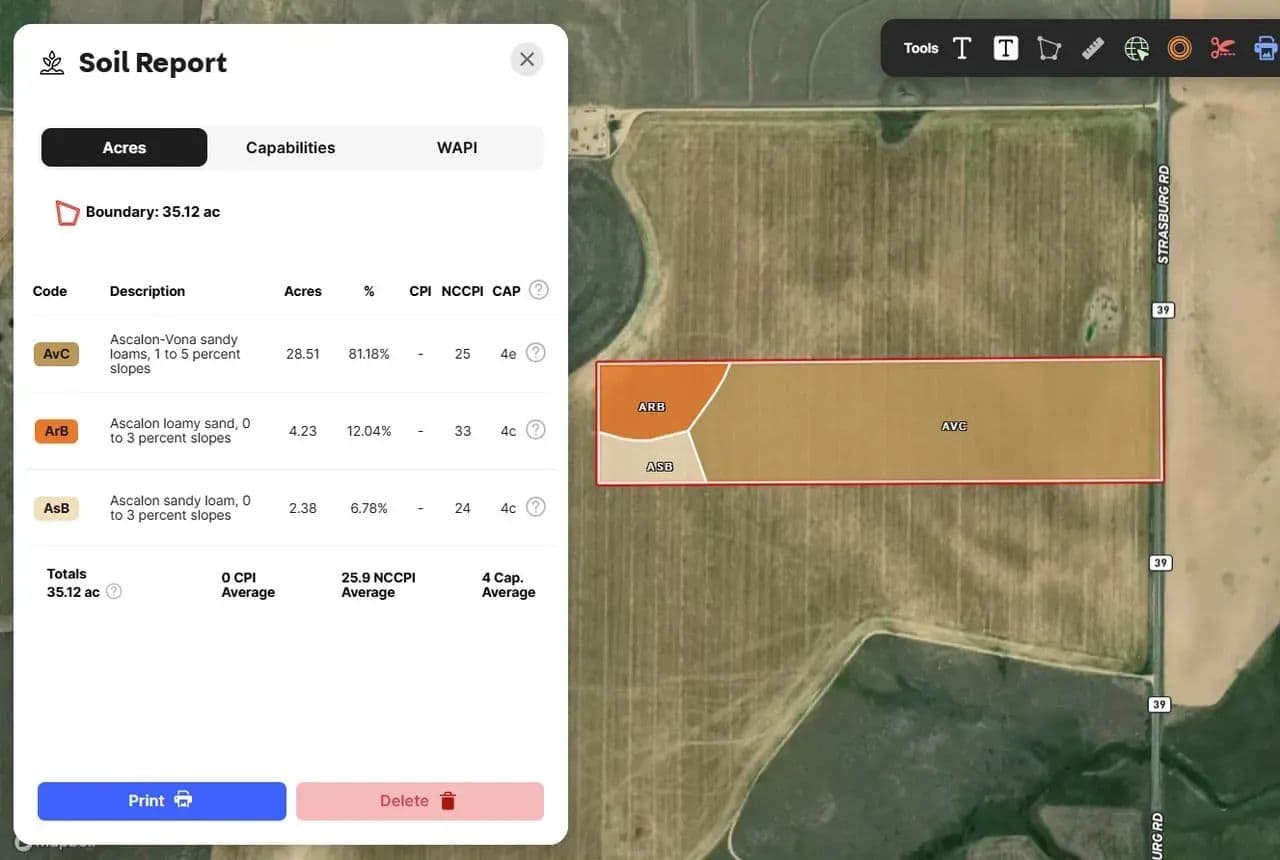
Task: Select the orange concentric rings tool
Action: coord(1179,48)
